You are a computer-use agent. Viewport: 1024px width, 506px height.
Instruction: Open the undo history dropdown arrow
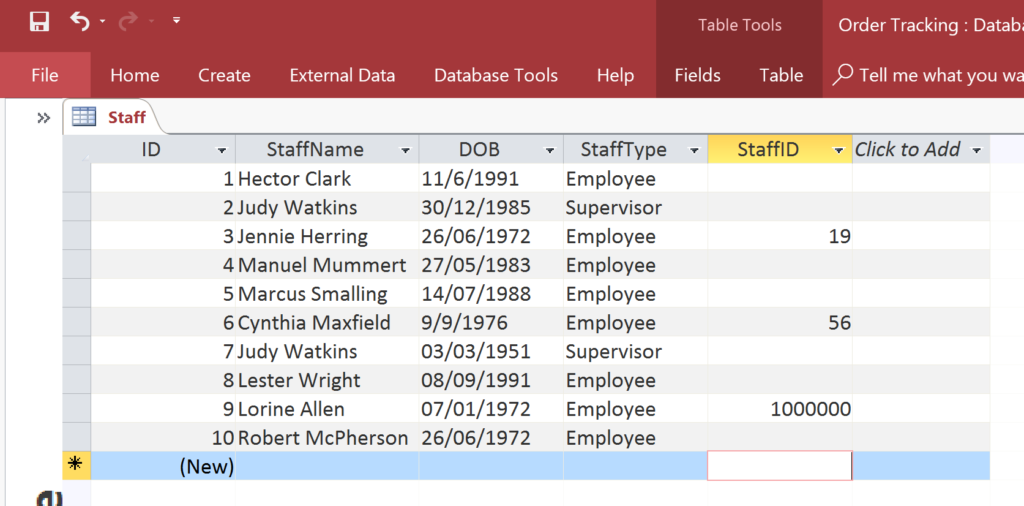(x=103, y=22)
